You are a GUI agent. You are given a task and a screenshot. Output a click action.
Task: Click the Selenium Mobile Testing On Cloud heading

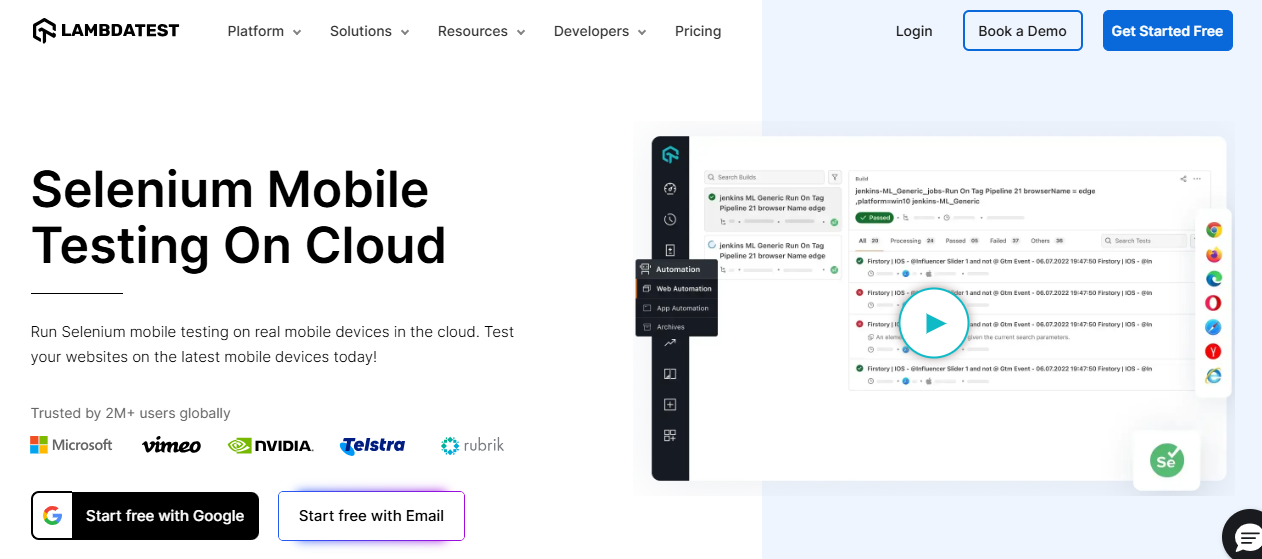238,217
